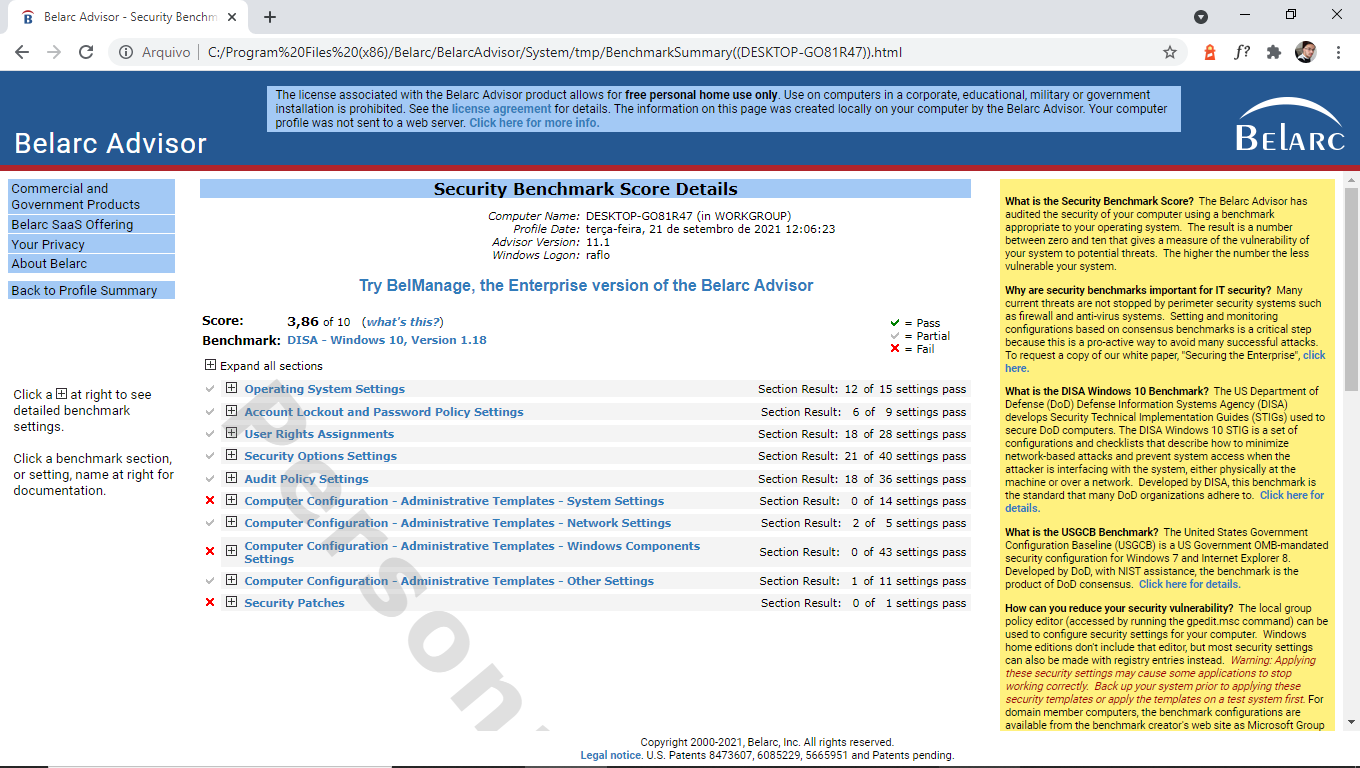
Task: Expand Audit Policy Settings section
Action: 231,478
